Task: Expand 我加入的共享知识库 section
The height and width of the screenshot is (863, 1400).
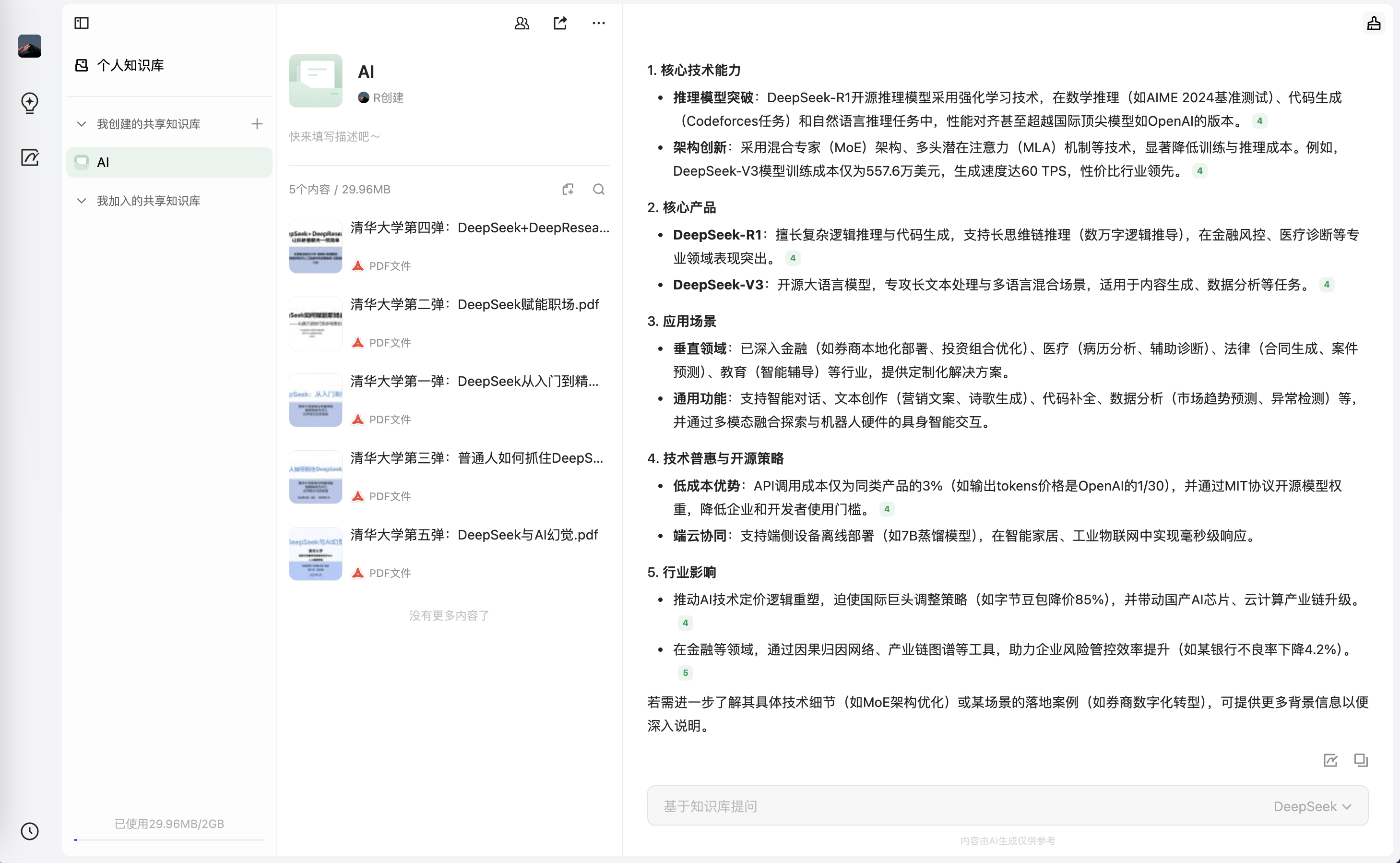Action: [82, 201]
